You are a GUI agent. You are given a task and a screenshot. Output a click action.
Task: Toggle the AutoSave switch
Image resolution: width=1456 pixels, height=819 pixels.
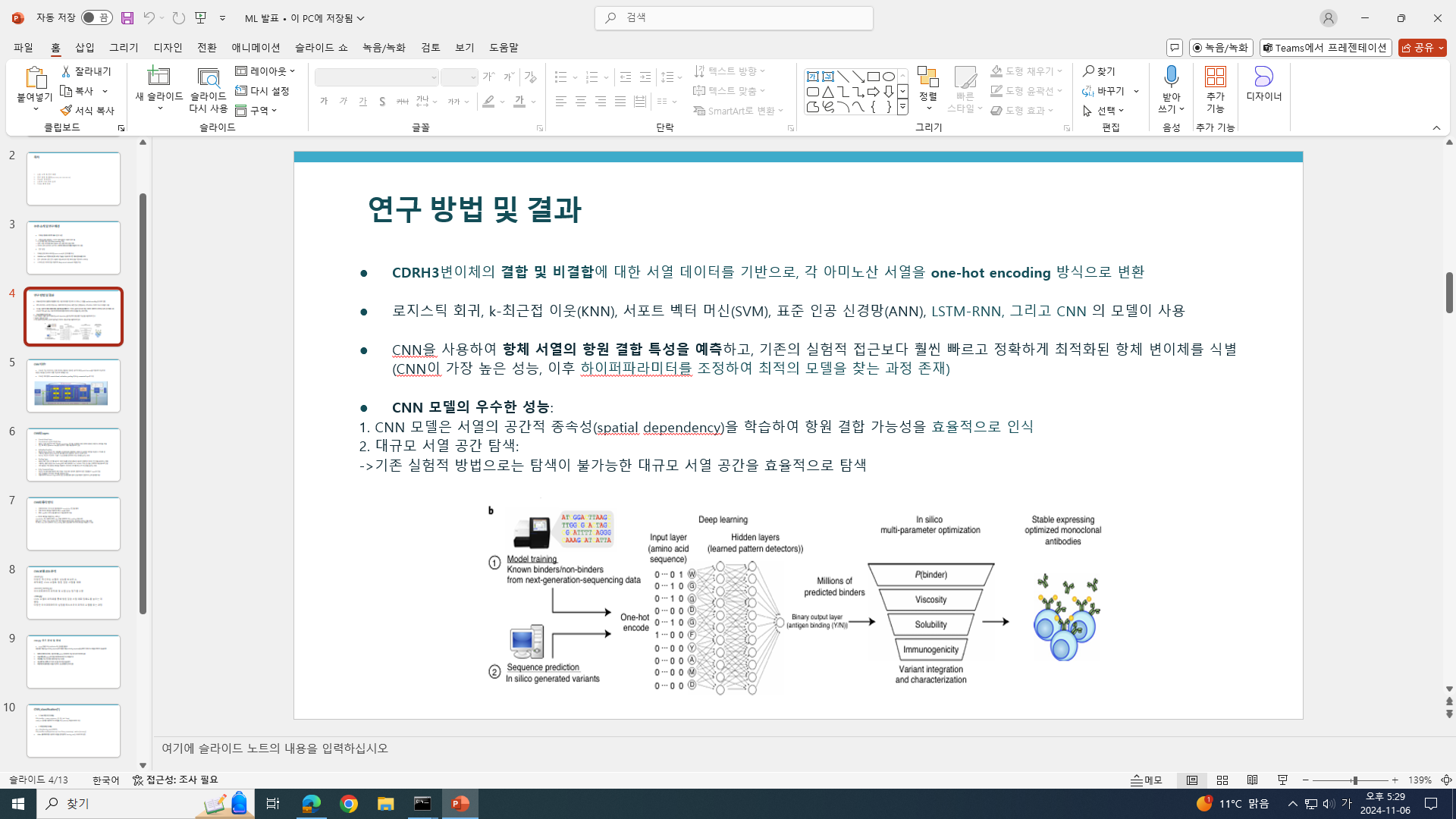tap(96, 17)
